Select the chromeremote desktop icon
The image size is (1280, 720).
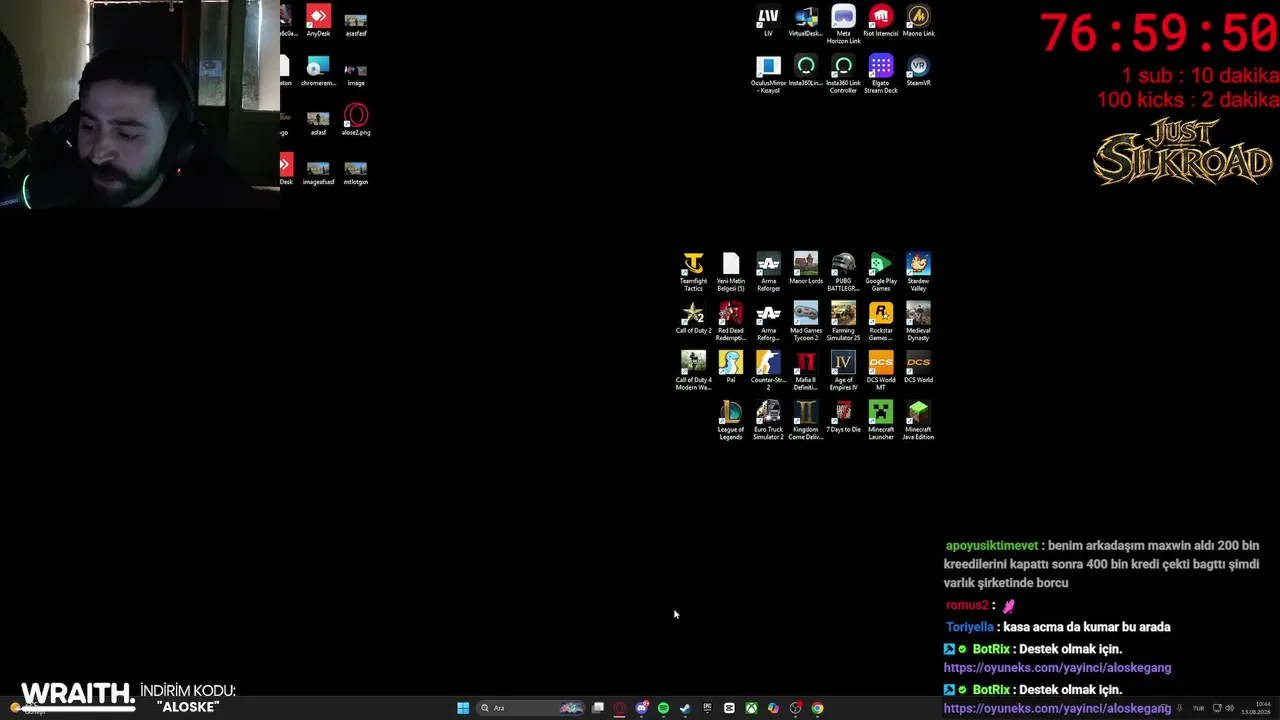(318, 71)
